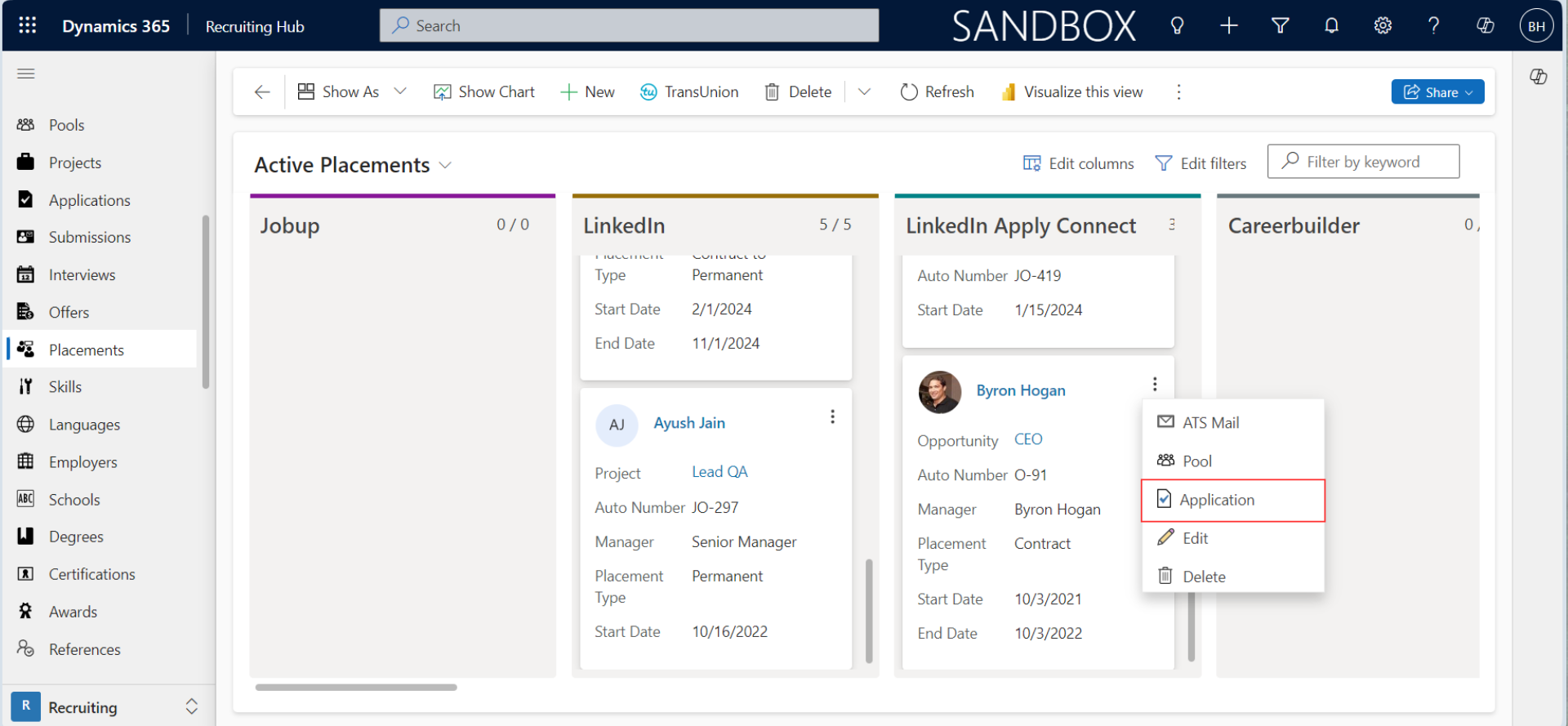Open Awards in sidebar
This screenshot has width=1568, height=726.
tap(100, 612)
